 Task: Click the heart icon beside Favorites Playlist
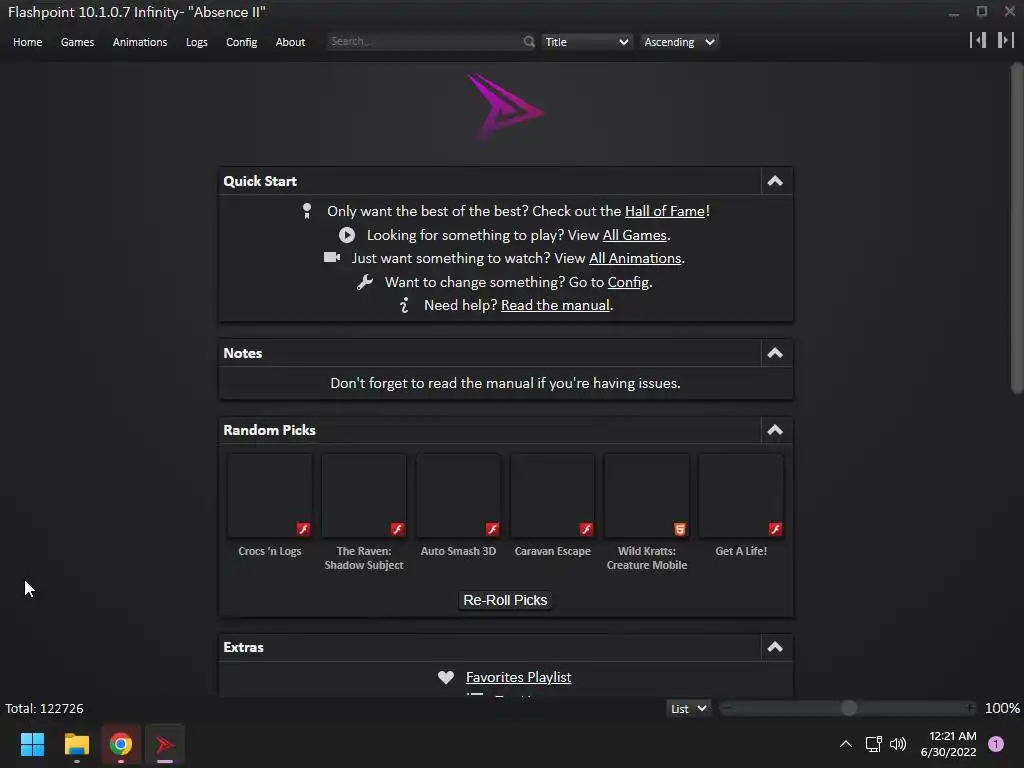pyautogui.click(x=446, y=677)
